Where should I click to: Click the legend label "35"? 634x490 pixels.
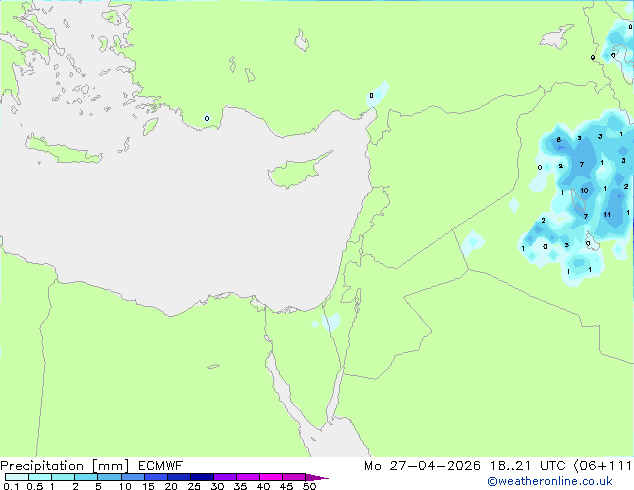(x=240, y=486)
